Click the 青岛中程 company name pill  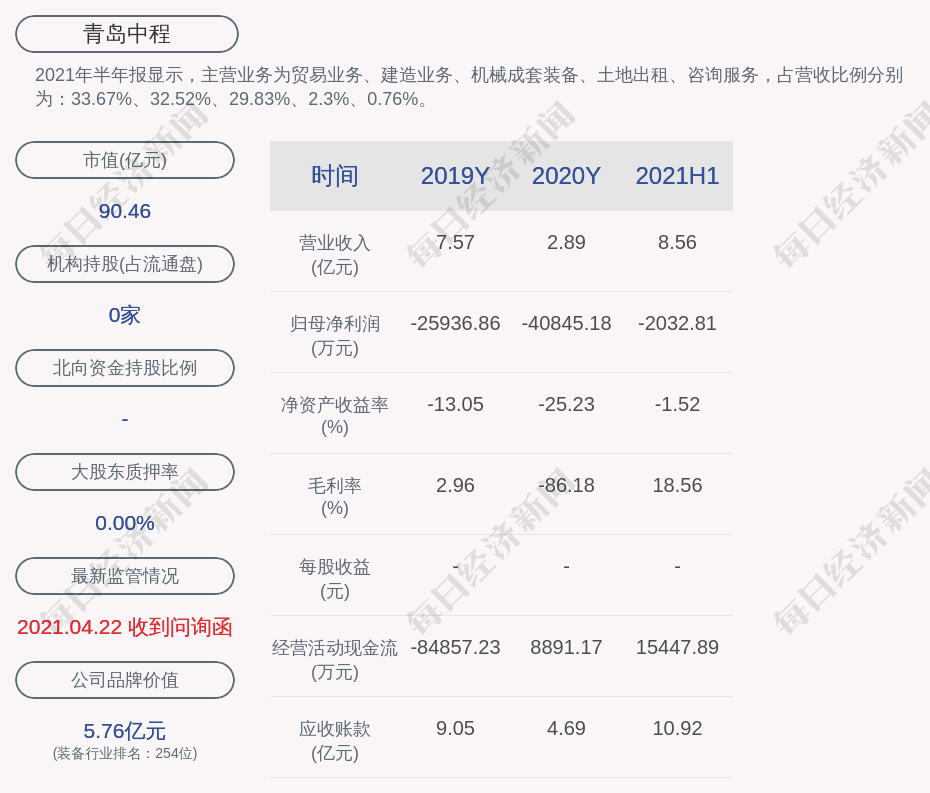(x=127, y=34)
